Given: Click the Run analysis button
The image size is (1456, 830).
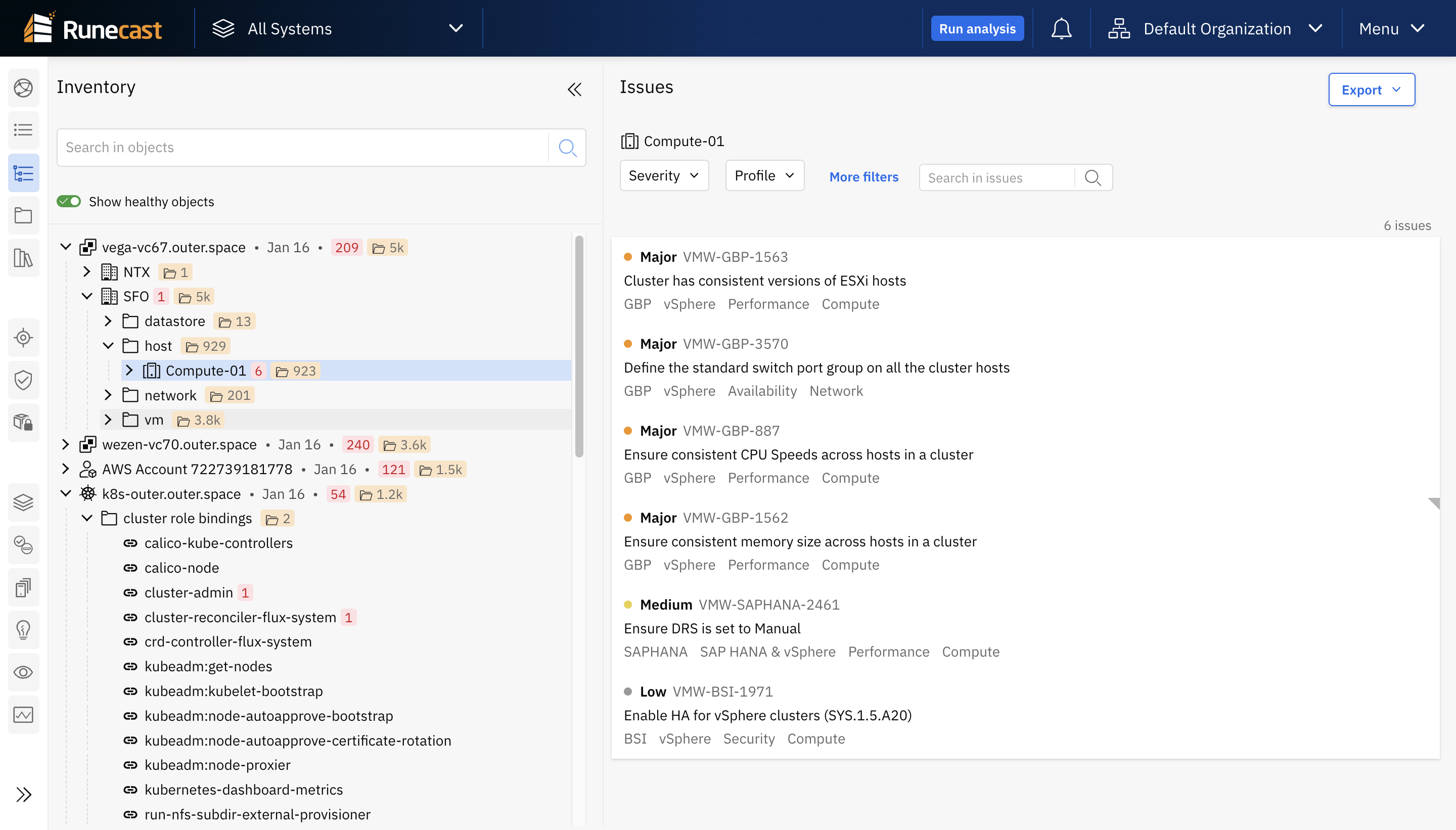Looking at the screenshot, I should pyautogui.click(x=977, y=28).
